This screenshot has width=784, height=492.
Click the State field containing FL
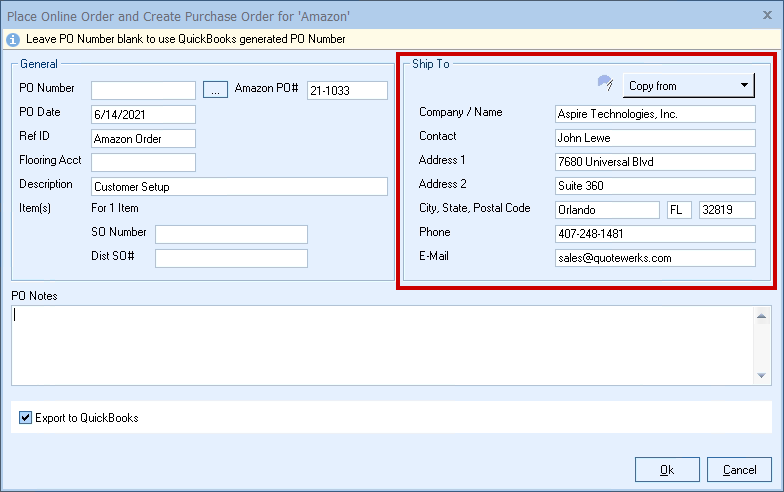tap(679, 210)
